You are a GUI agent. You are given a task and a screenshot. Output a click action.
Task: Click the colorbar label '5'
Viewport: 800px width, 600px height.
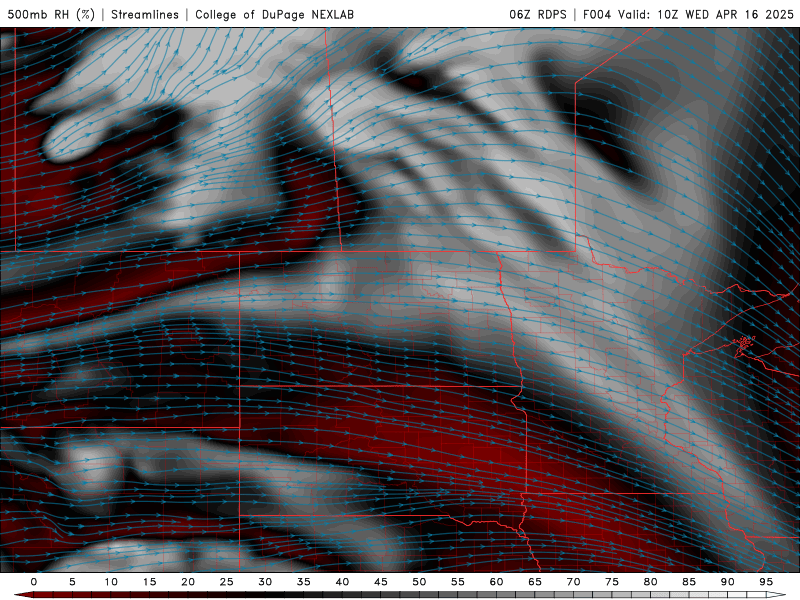[72, 582]
